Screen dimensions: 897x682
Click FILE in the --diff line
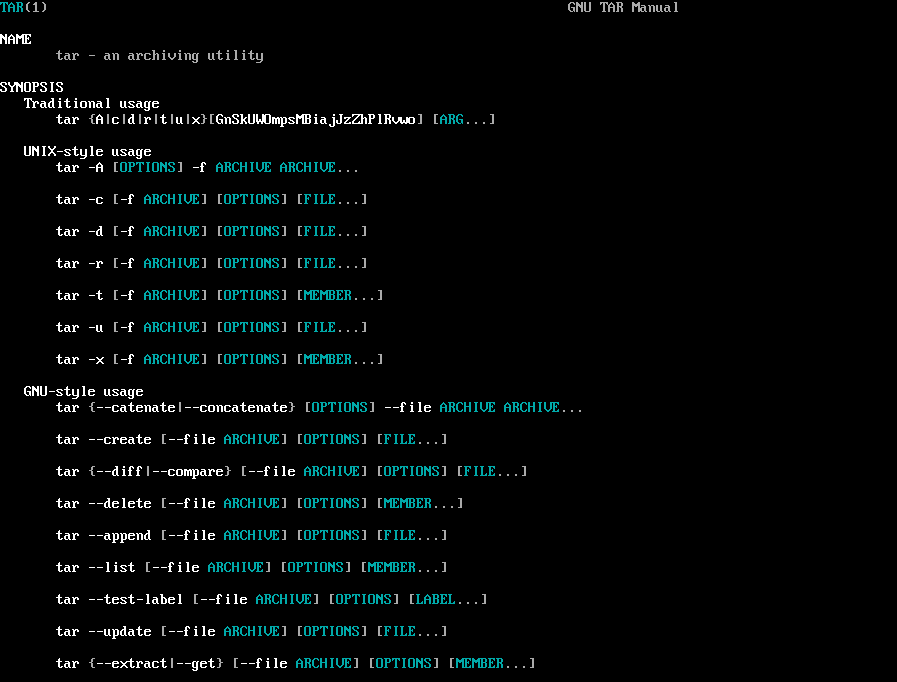(x=480, y=472)
